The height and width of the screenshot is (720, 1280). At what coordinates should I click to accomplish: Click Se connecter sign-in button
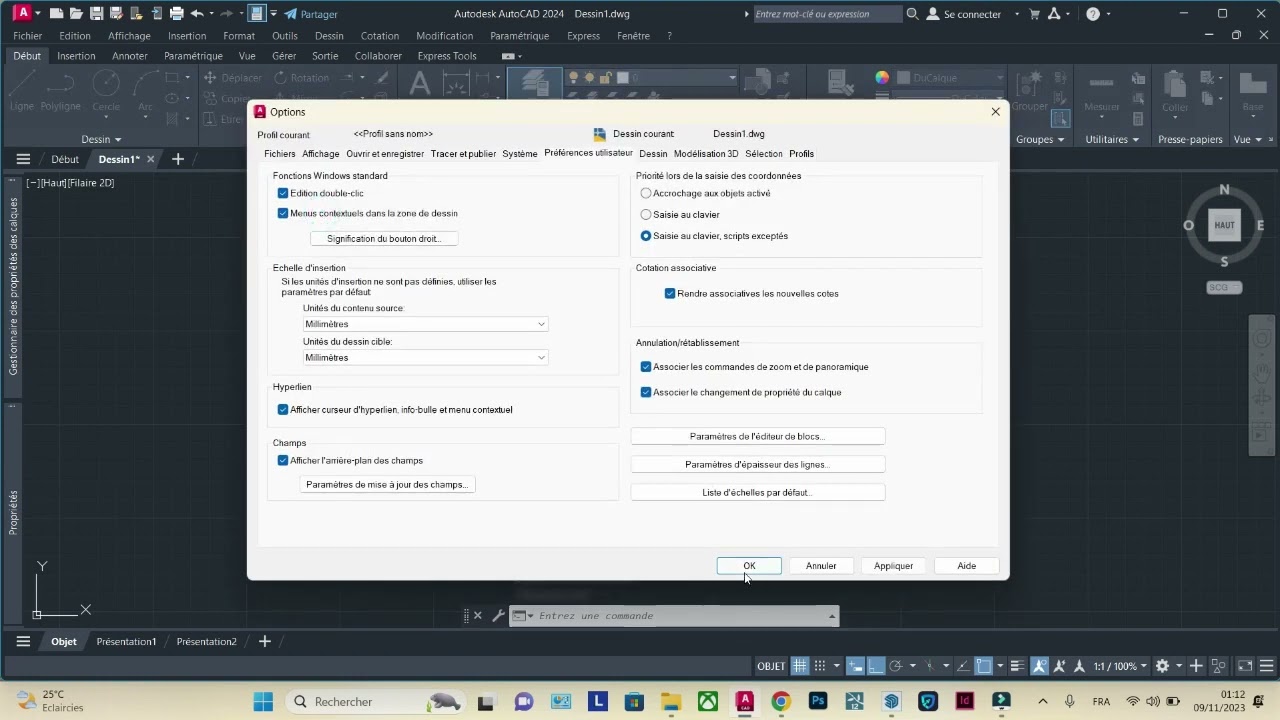[964, 14]
